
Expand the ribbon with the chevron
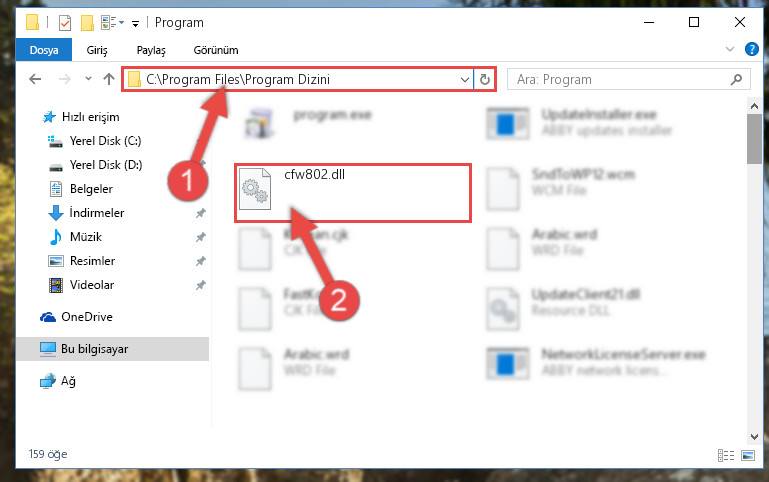point(730,49)
